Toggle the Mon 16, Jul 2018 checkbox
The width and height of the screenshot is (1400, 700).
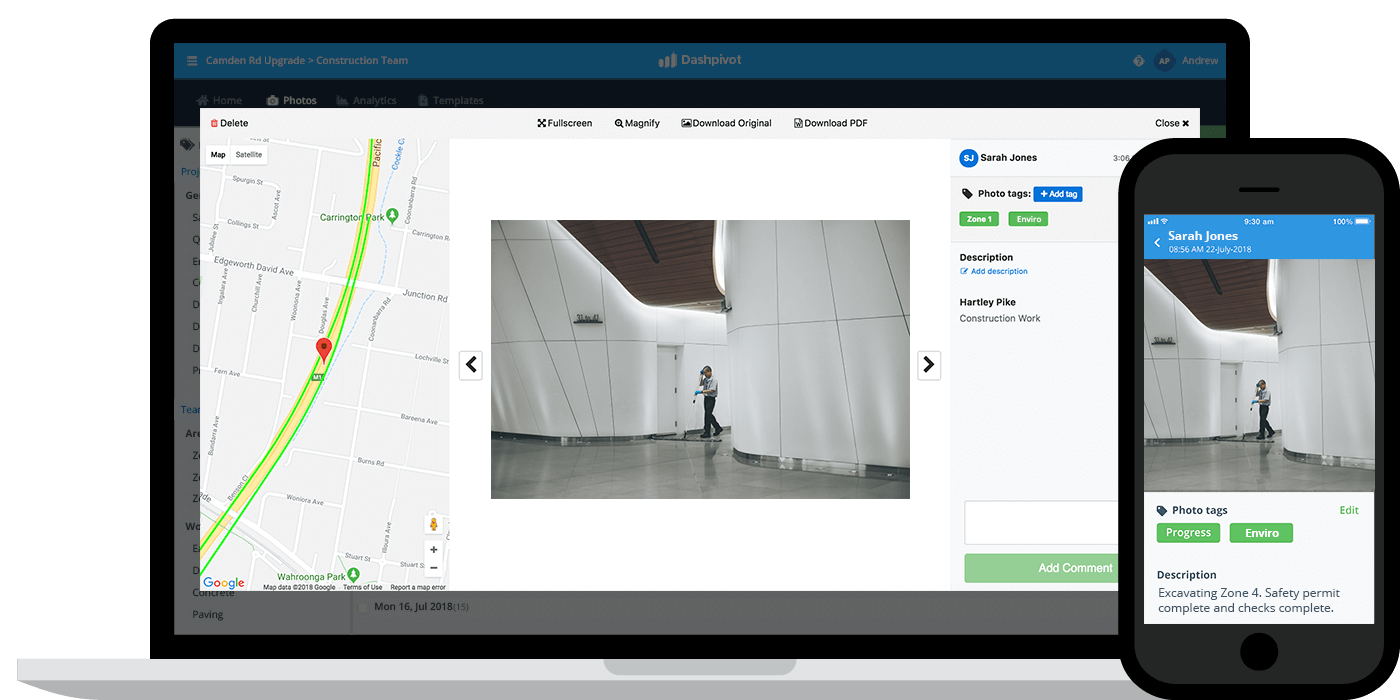point(364,607)
